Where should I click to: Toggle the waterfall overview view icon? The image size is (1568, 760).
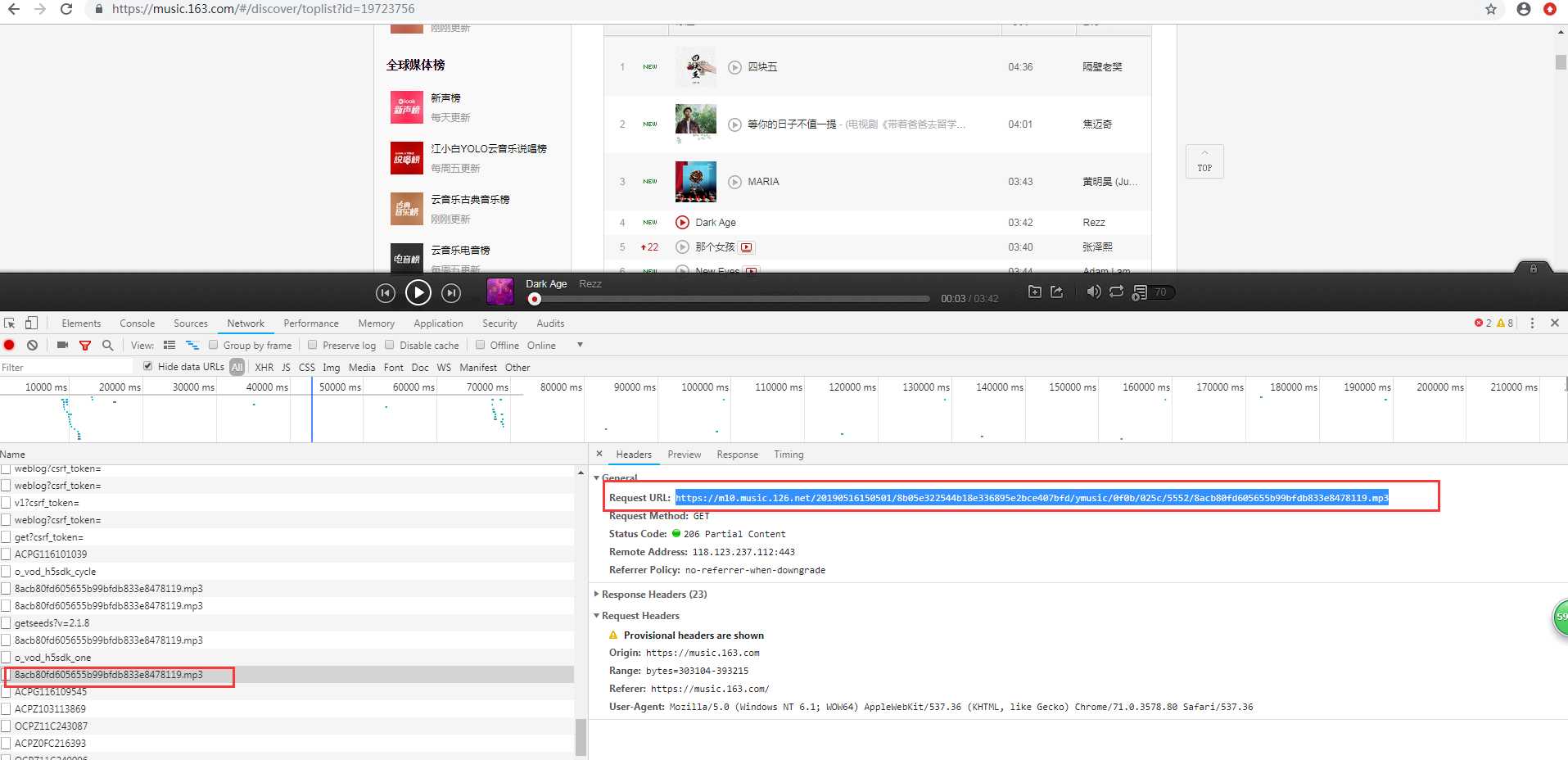(192, 346)
